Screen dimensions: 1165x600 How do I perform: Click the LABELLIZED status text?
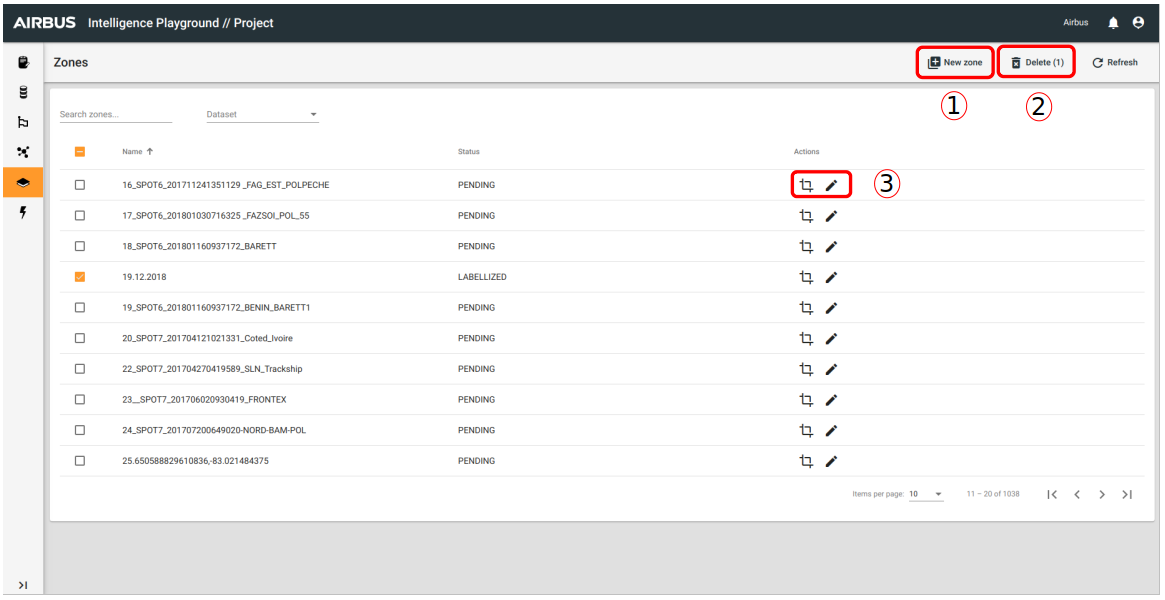482,277
